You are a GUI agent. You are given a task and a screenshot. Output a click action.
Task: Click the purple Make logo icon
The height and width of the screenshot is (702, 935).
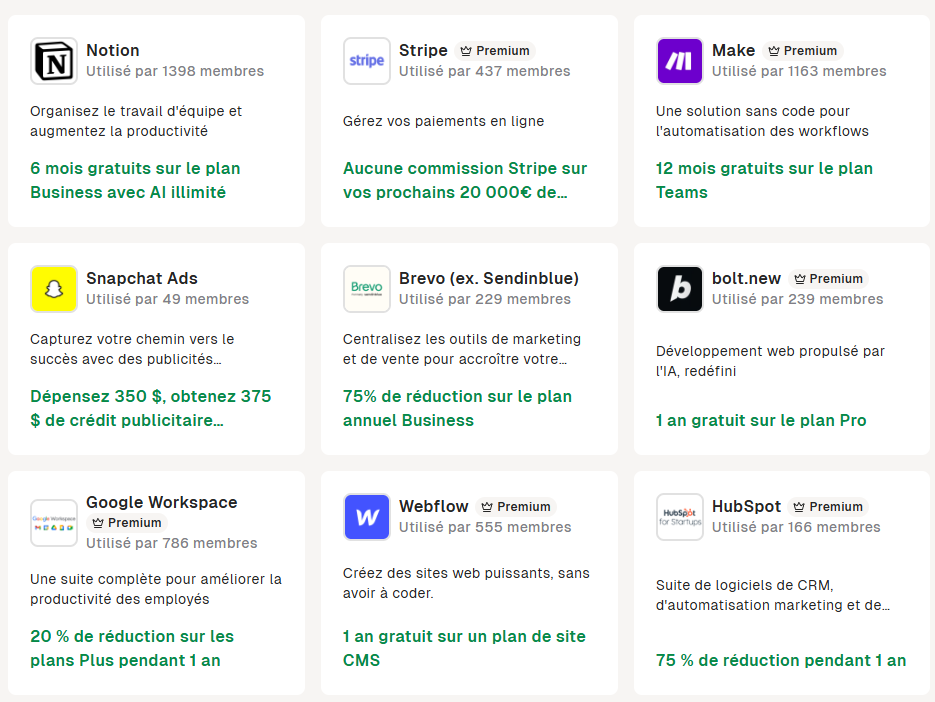point(680,61)
